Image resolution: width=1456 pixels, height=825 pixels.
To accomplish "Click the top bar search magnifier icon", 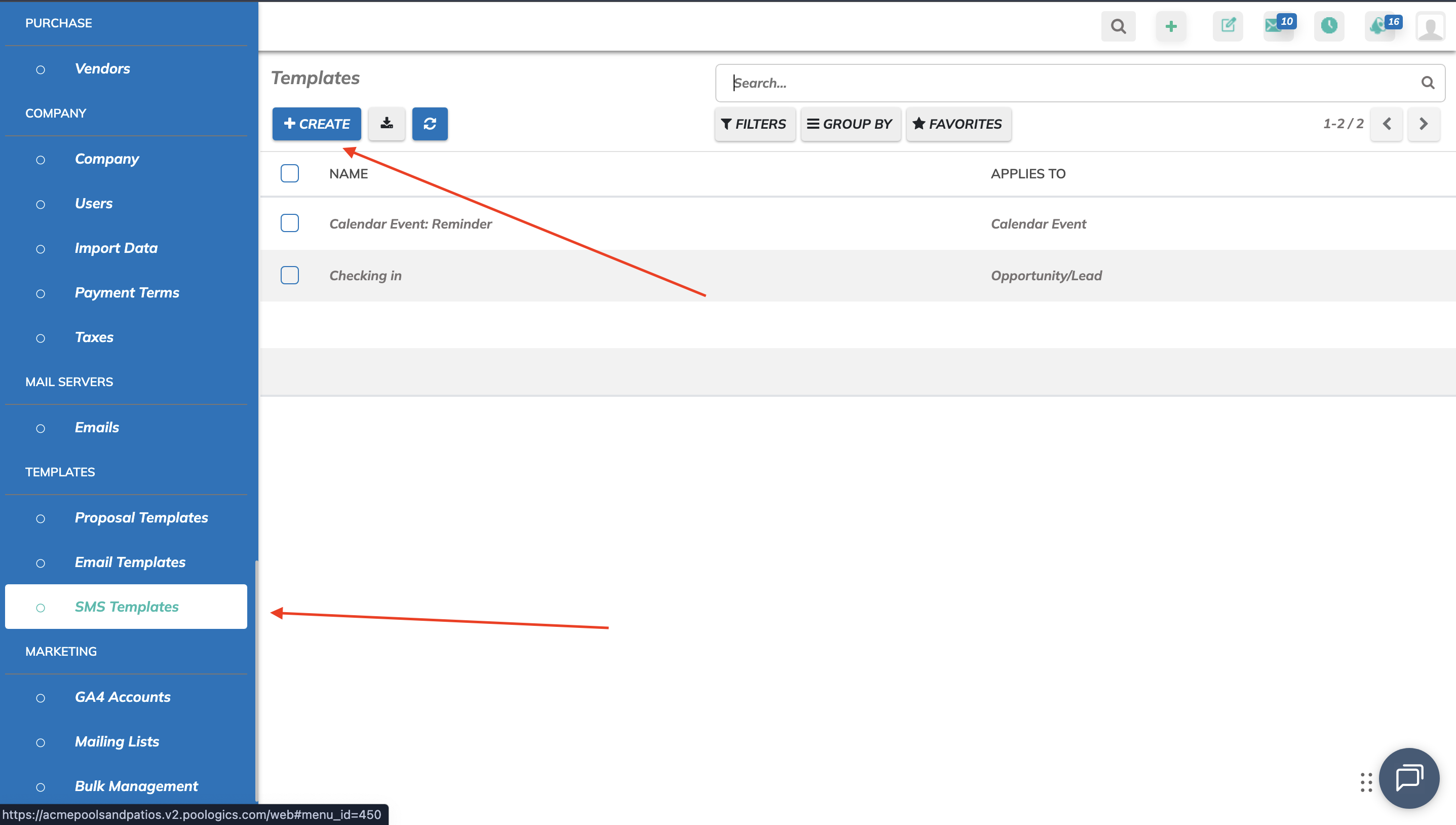I will [x=1118, y=26].
